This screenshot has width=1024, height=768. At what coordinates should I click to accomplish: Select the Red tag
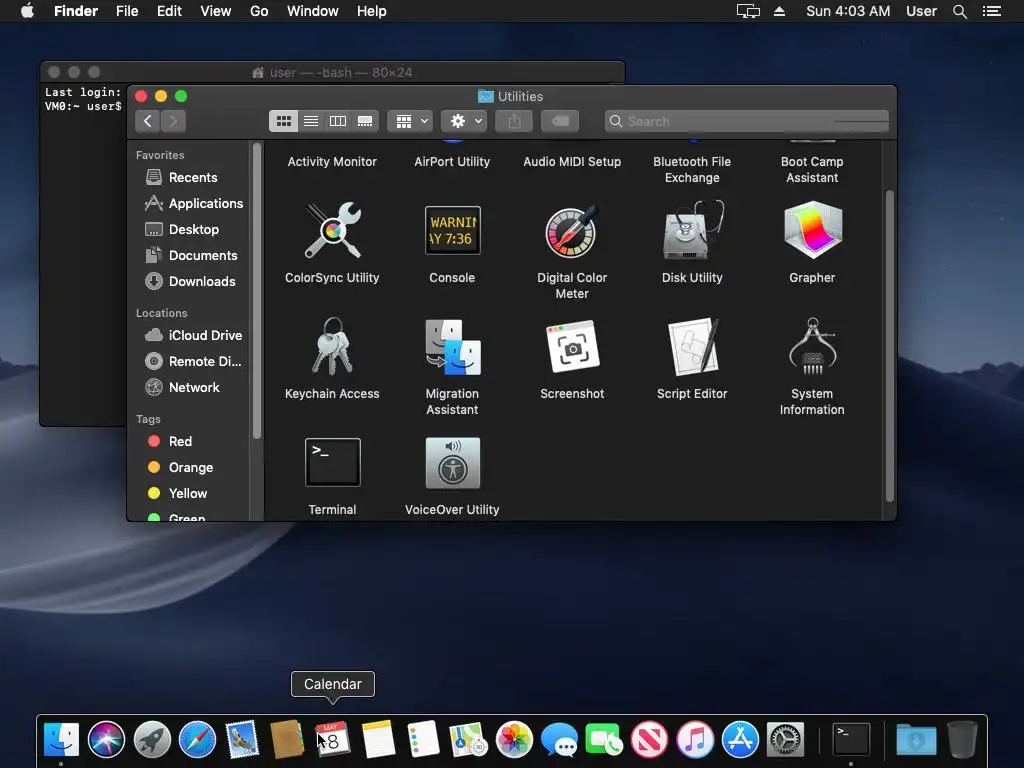[189, 441]
